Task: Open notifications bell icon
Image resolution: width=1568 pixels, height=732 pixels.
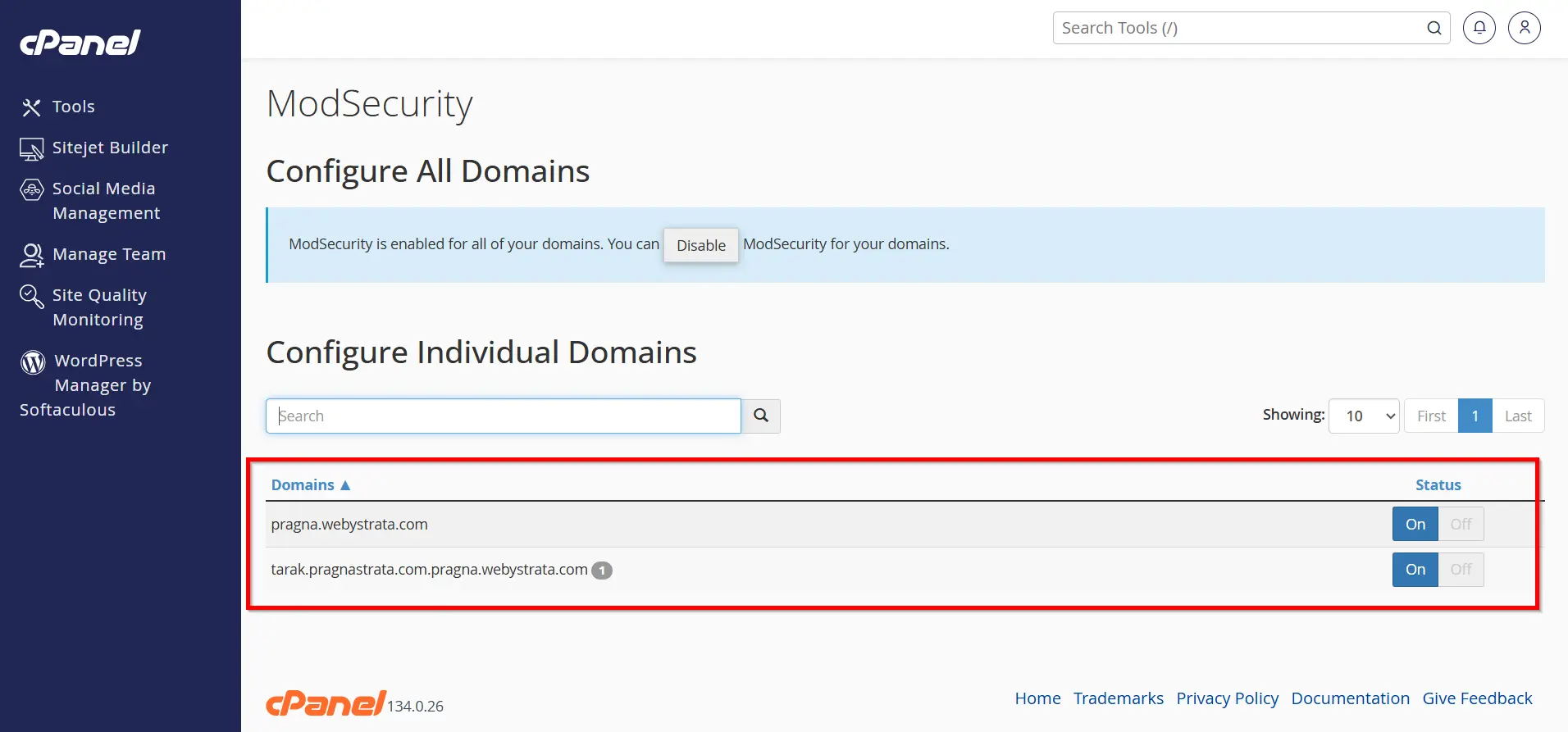Action: pos(1479,28)
